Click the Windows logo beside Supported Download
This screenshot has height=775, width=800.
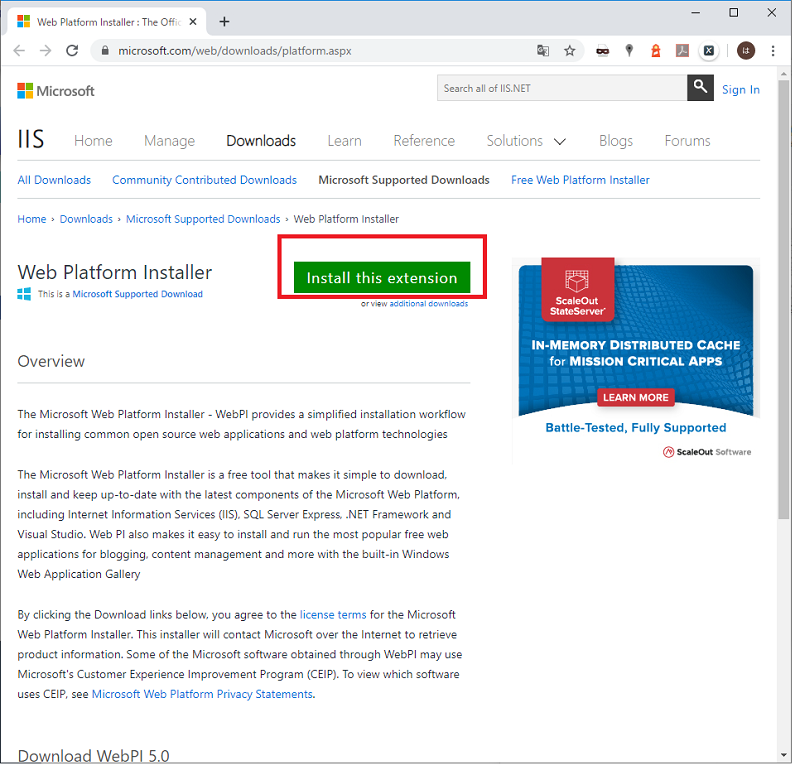[24, 294]
